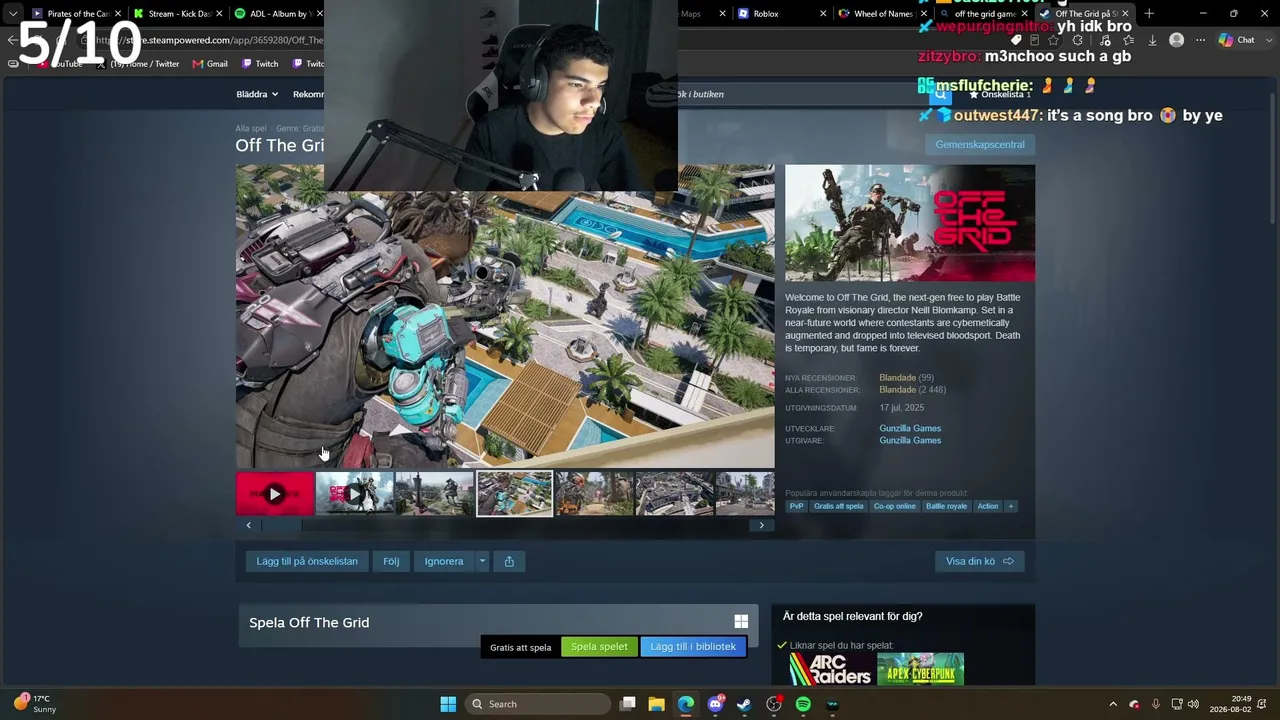Click Lägg till på önskelistan button
This screenshot has width=1280, height=720.
tap(307, 561)
